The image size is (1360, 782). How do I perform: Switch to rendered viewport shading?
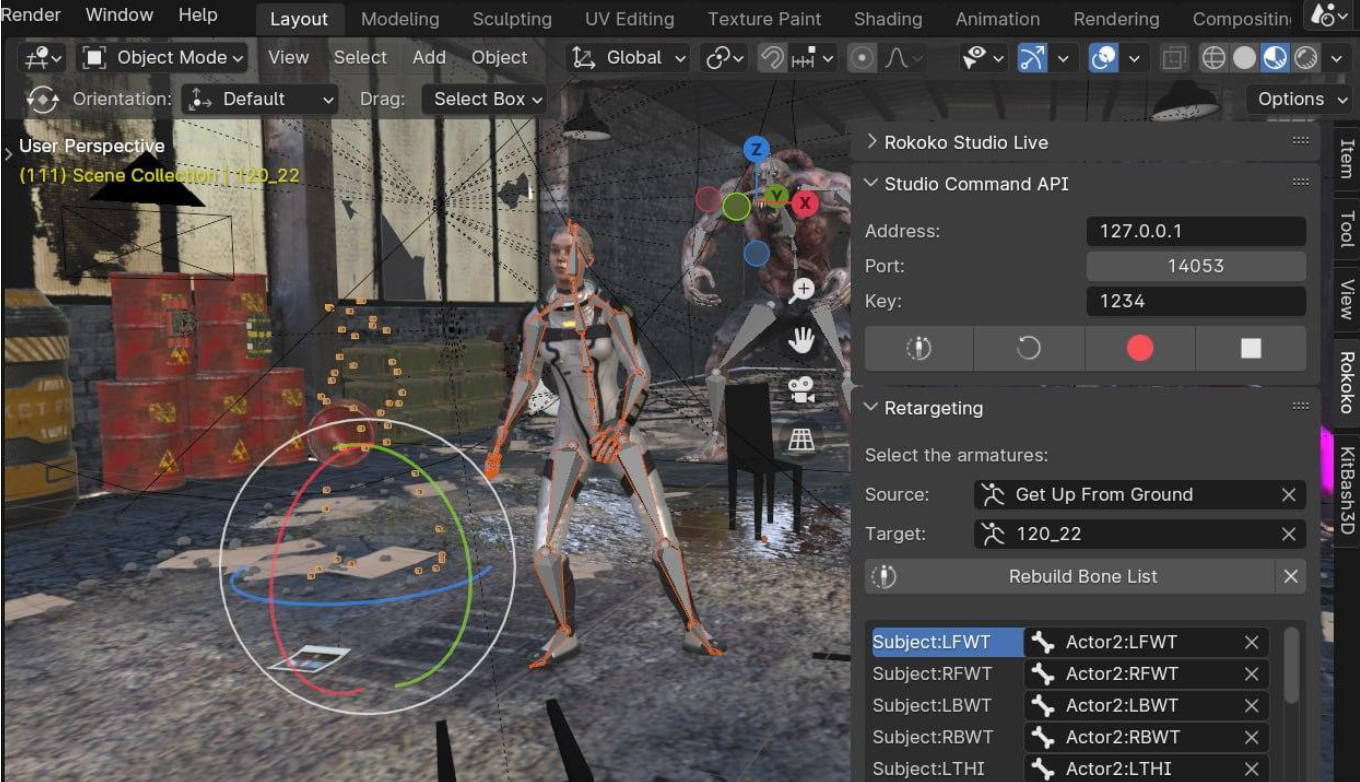1305,58
